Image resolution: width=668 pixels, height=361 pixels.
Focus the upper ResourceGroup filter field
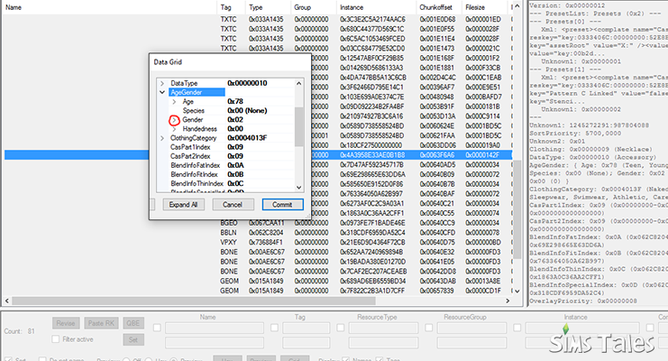click(472, 328)
